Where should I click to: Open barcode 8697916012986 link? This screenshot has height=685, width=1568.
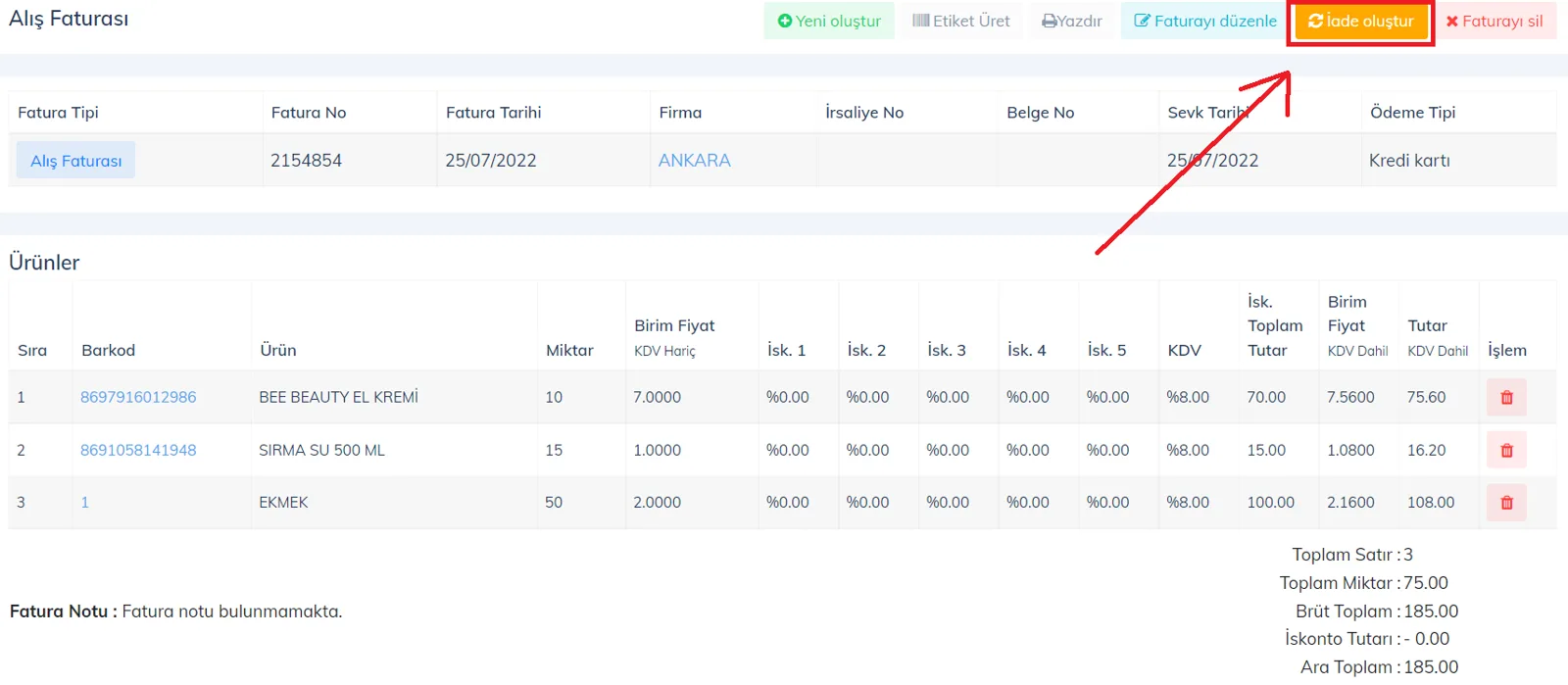tap(138, 397)
